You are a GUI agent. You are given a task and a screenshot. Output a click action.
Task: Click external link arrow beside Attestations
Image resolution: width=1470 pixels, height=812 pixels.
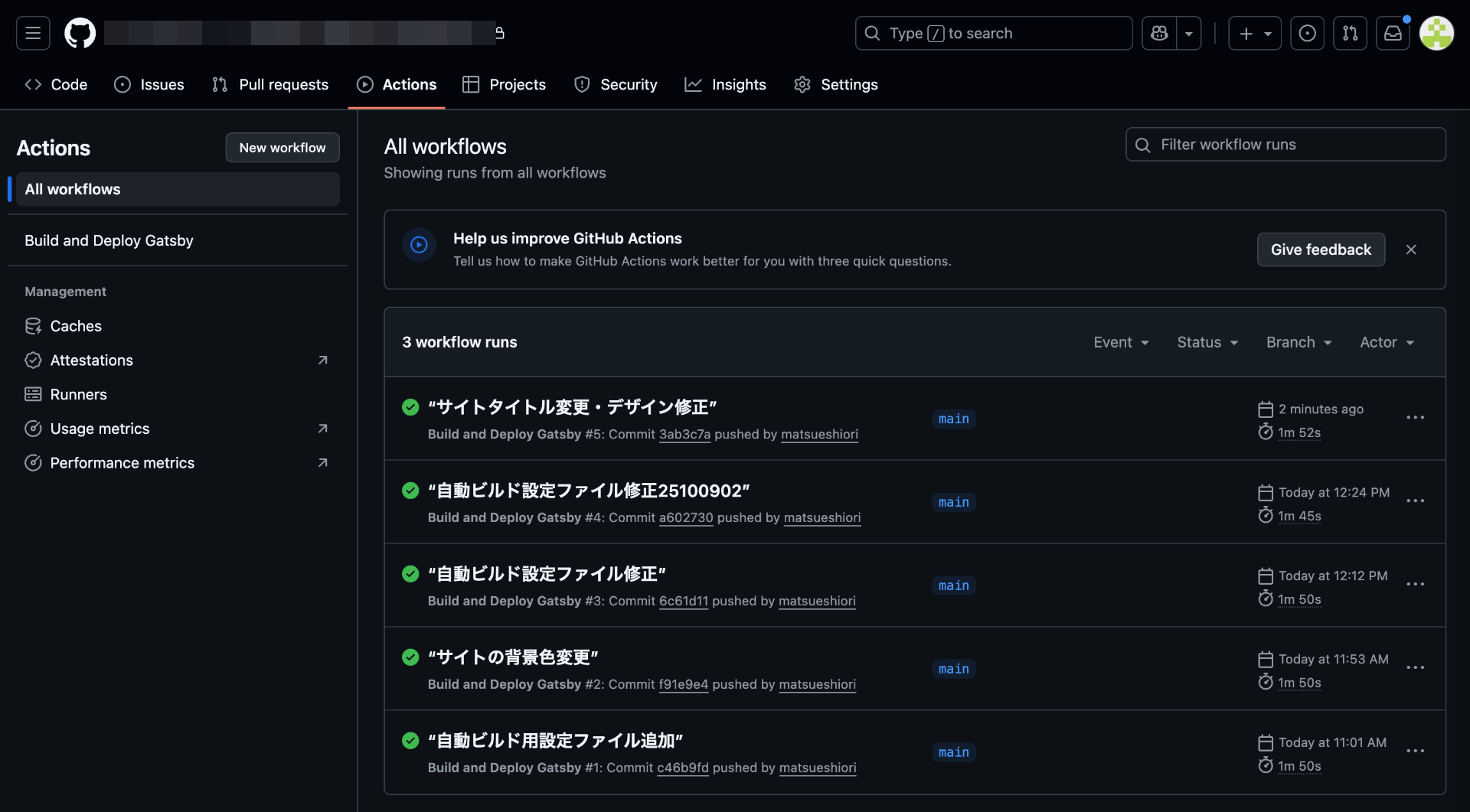[323, 360]
